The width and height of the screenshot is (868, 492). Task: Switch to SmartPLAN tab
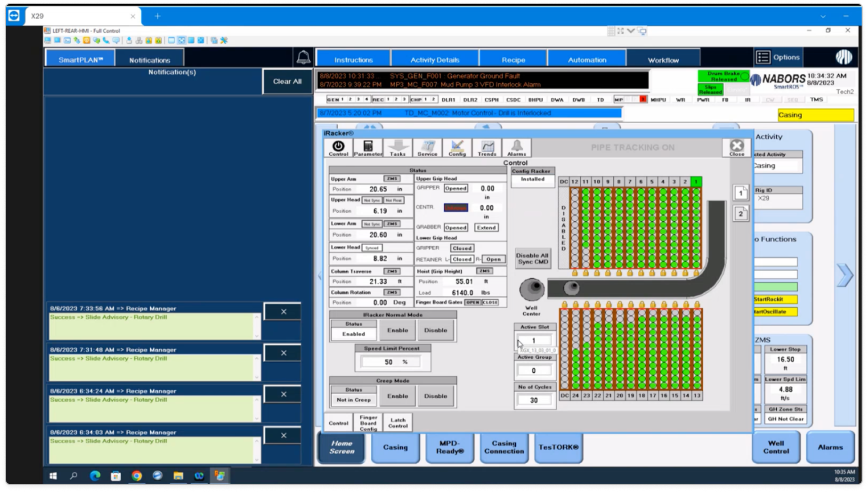[81, 60]
